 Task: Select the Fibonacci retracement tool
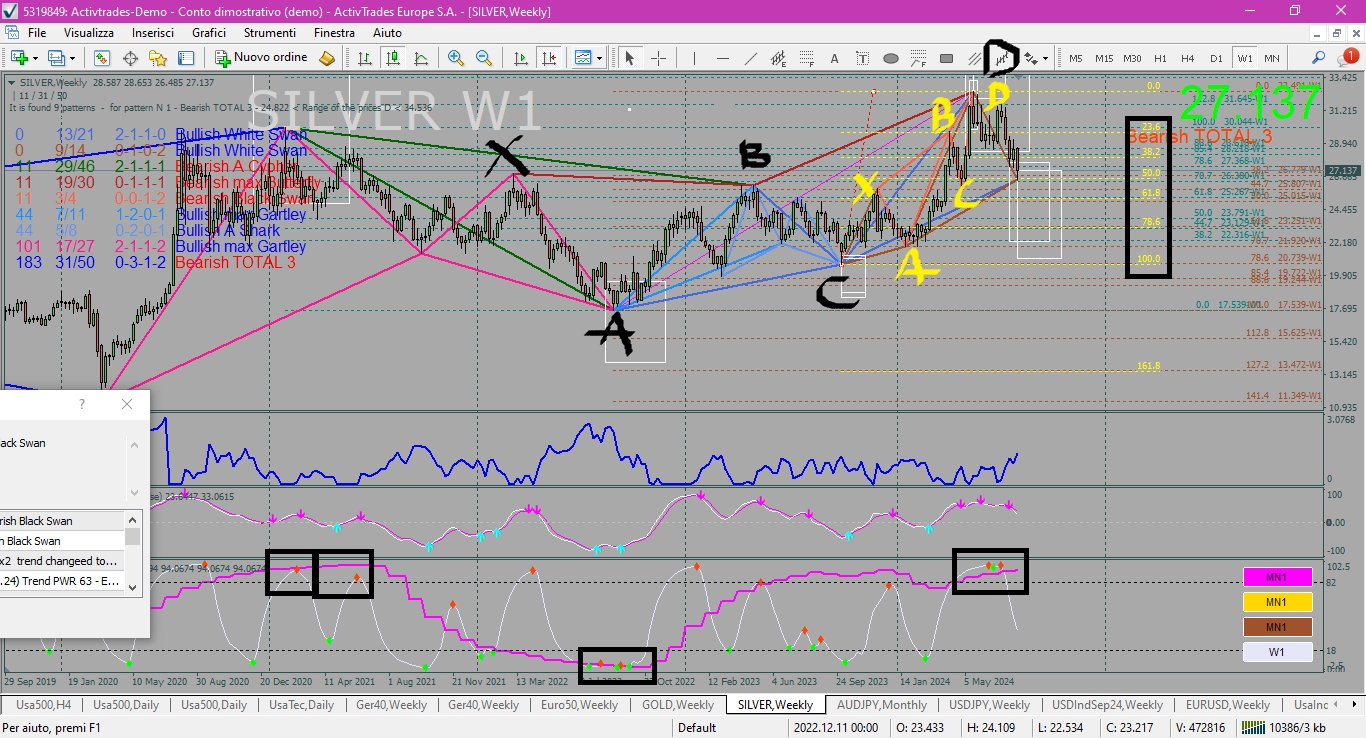[x=807, y=58]
